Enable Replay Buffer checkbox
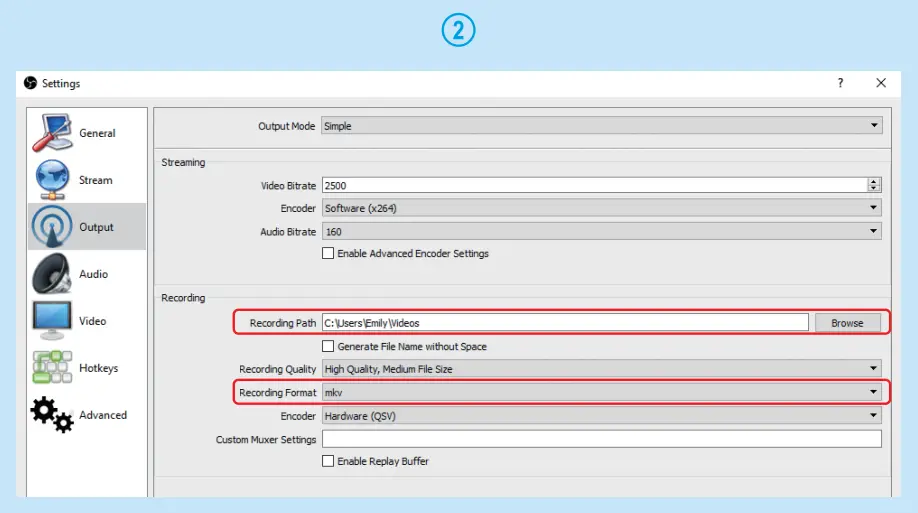The width and height of the screenshot is (918, 513). [328, 461]
